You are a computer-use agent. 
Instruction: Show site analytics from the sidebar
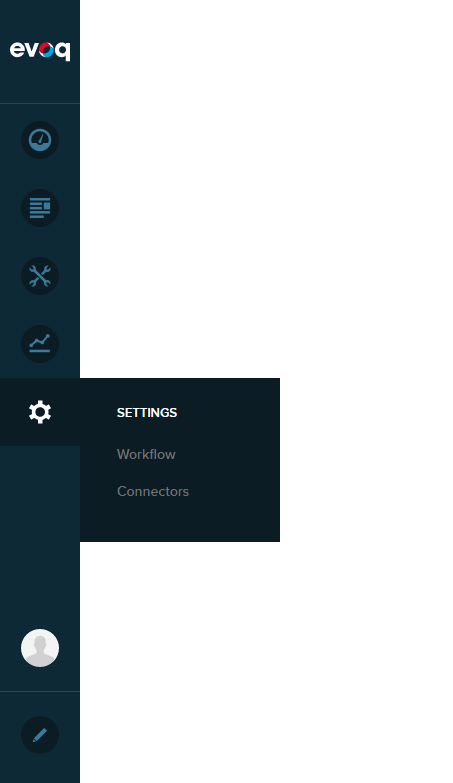[x=40, y=344]
